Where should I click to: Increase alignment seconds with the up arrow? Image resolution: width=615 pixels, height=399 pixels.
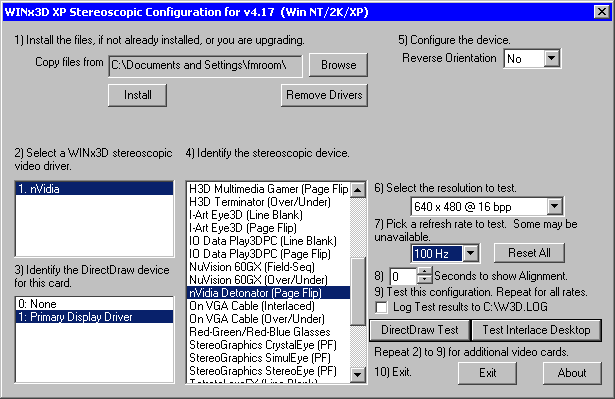pyautogui.click(x=424, y=271)
